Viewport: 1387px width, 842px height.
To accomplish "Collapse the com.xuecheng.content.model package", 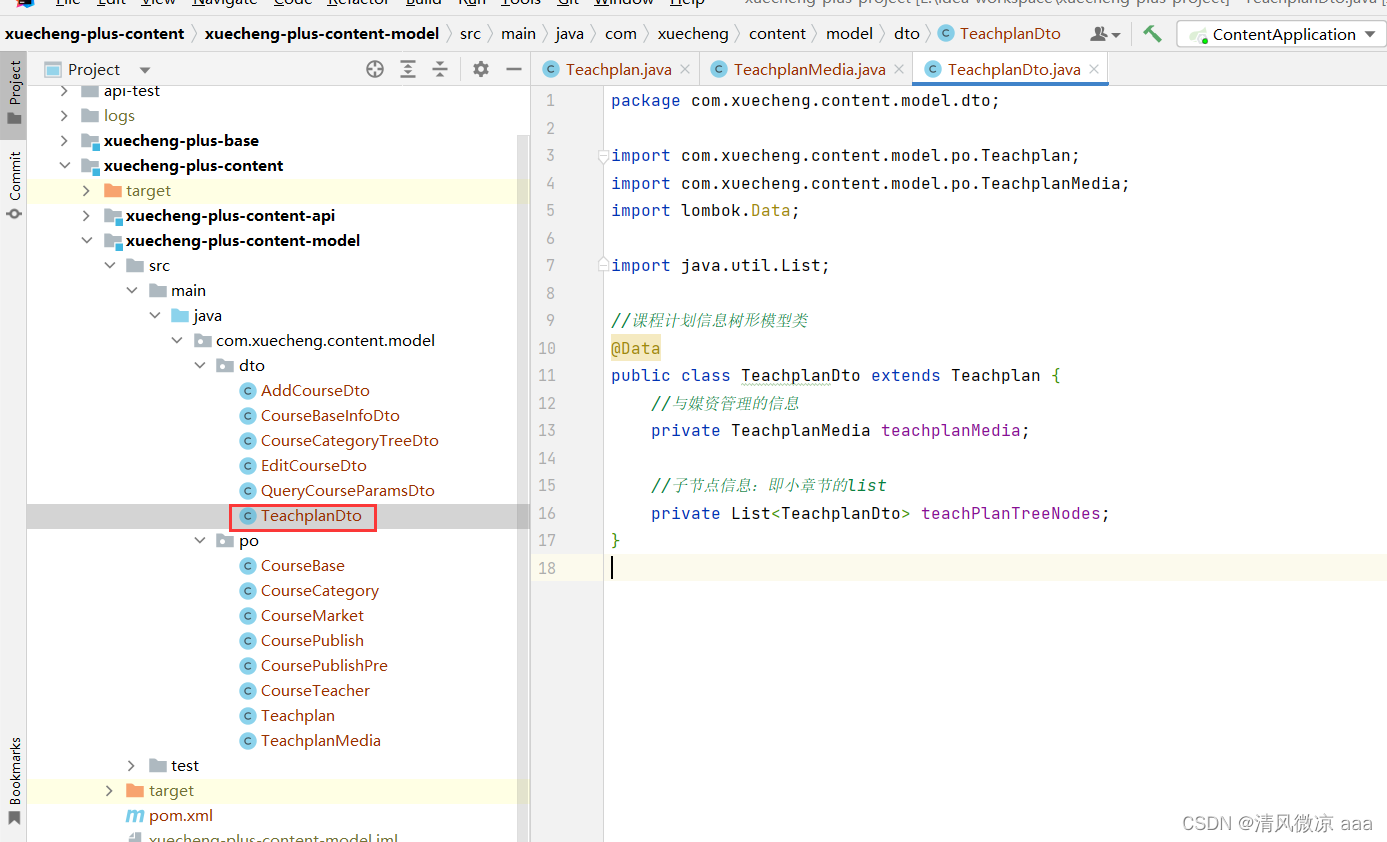I will (x=176, y=340).
